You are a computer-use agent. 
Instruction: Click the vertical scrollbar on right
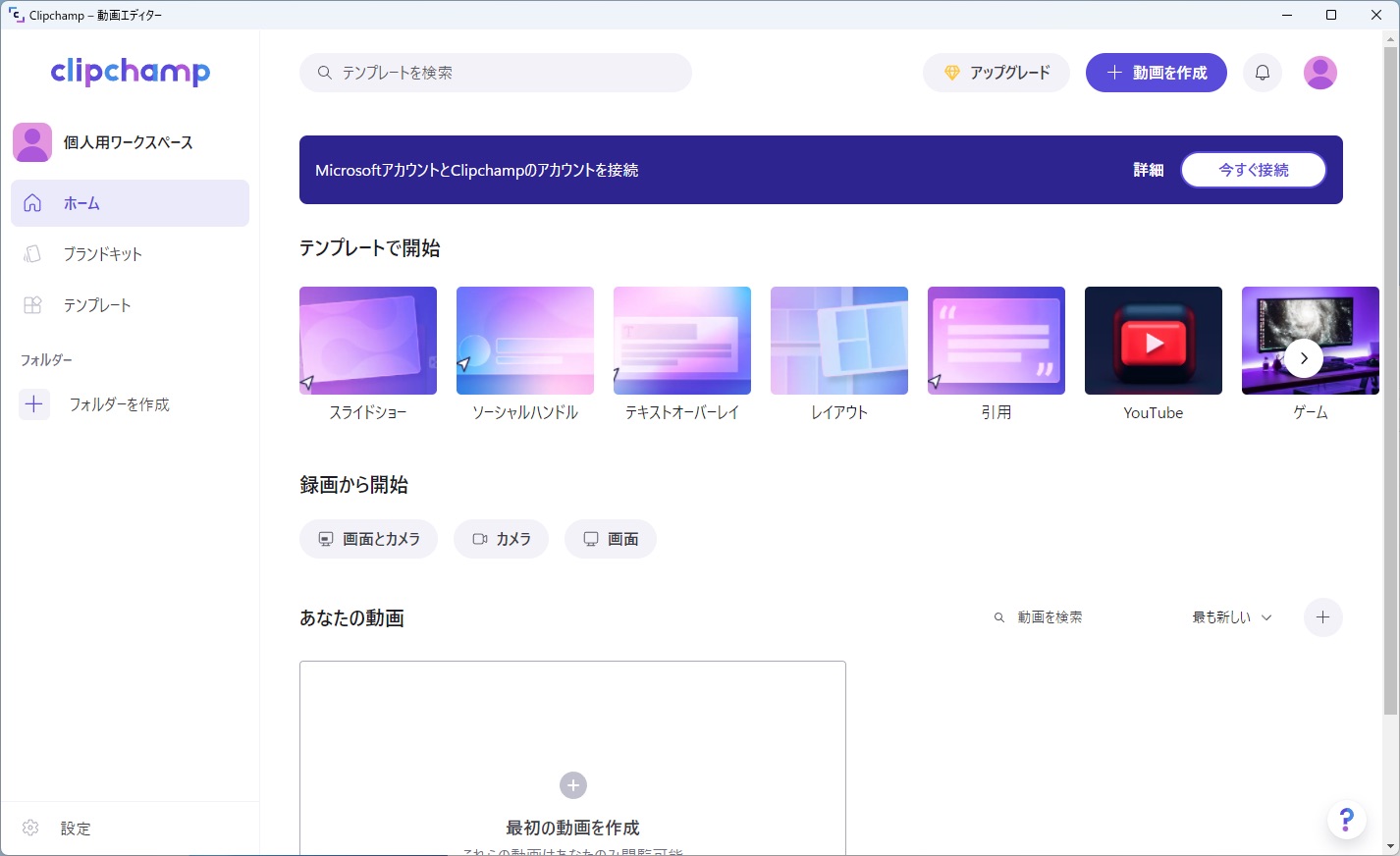click(x=1390, y=380)
